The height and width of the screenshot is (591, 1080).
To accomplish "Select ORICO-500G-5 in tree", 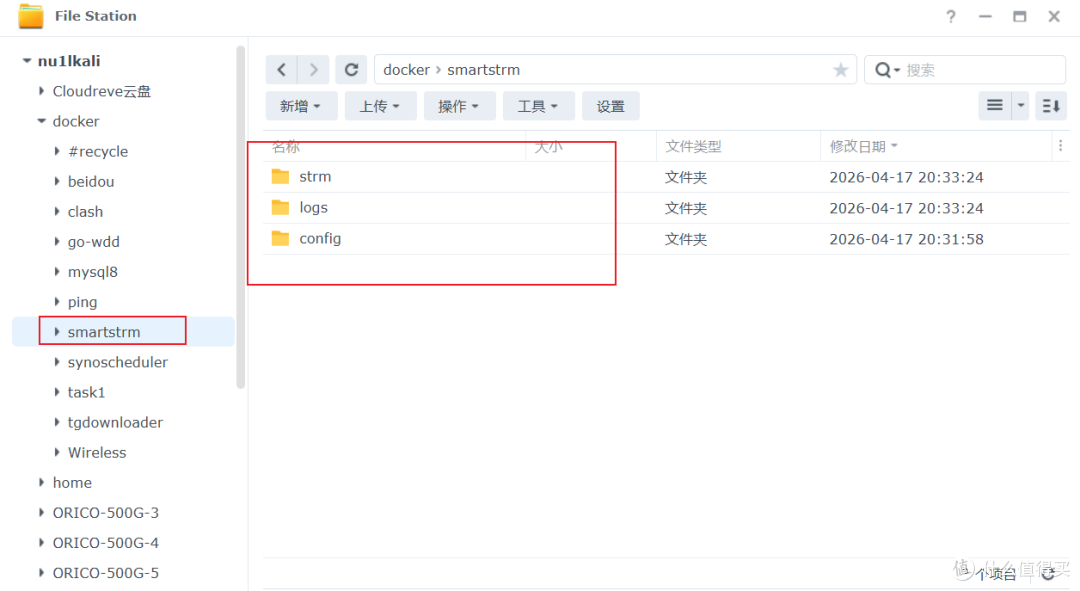I will point(105,573).
